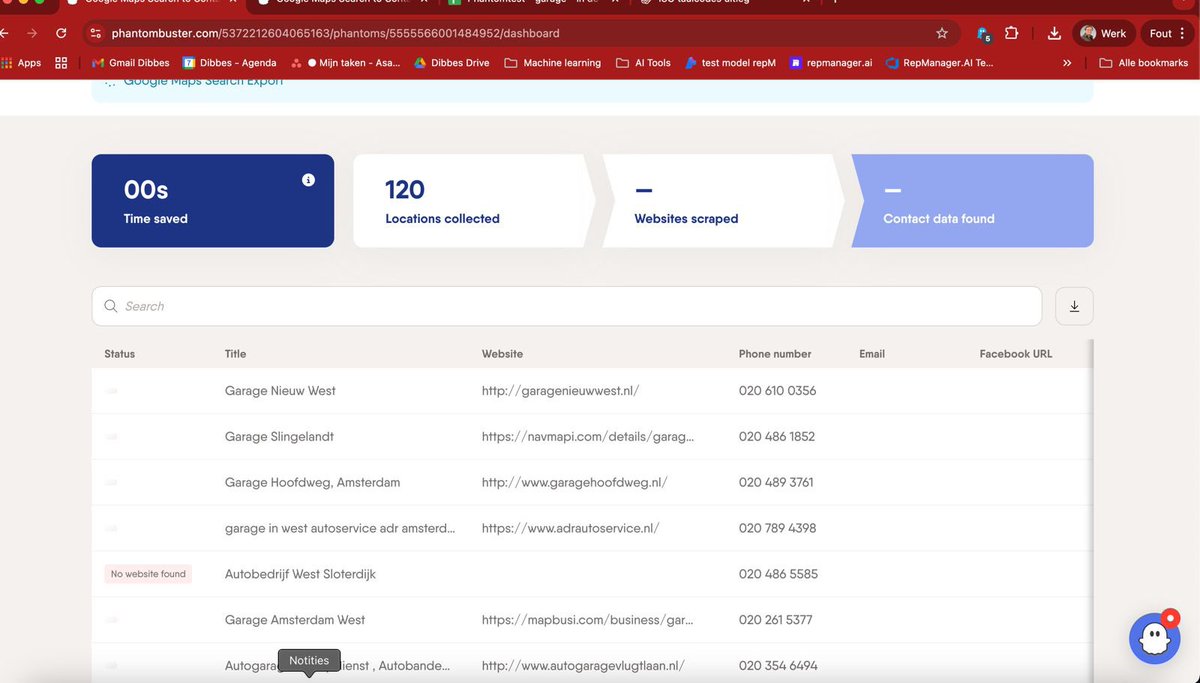Click the page reload icon
Viewport: 1200px width, 683px height.
[x=61, y=32]
